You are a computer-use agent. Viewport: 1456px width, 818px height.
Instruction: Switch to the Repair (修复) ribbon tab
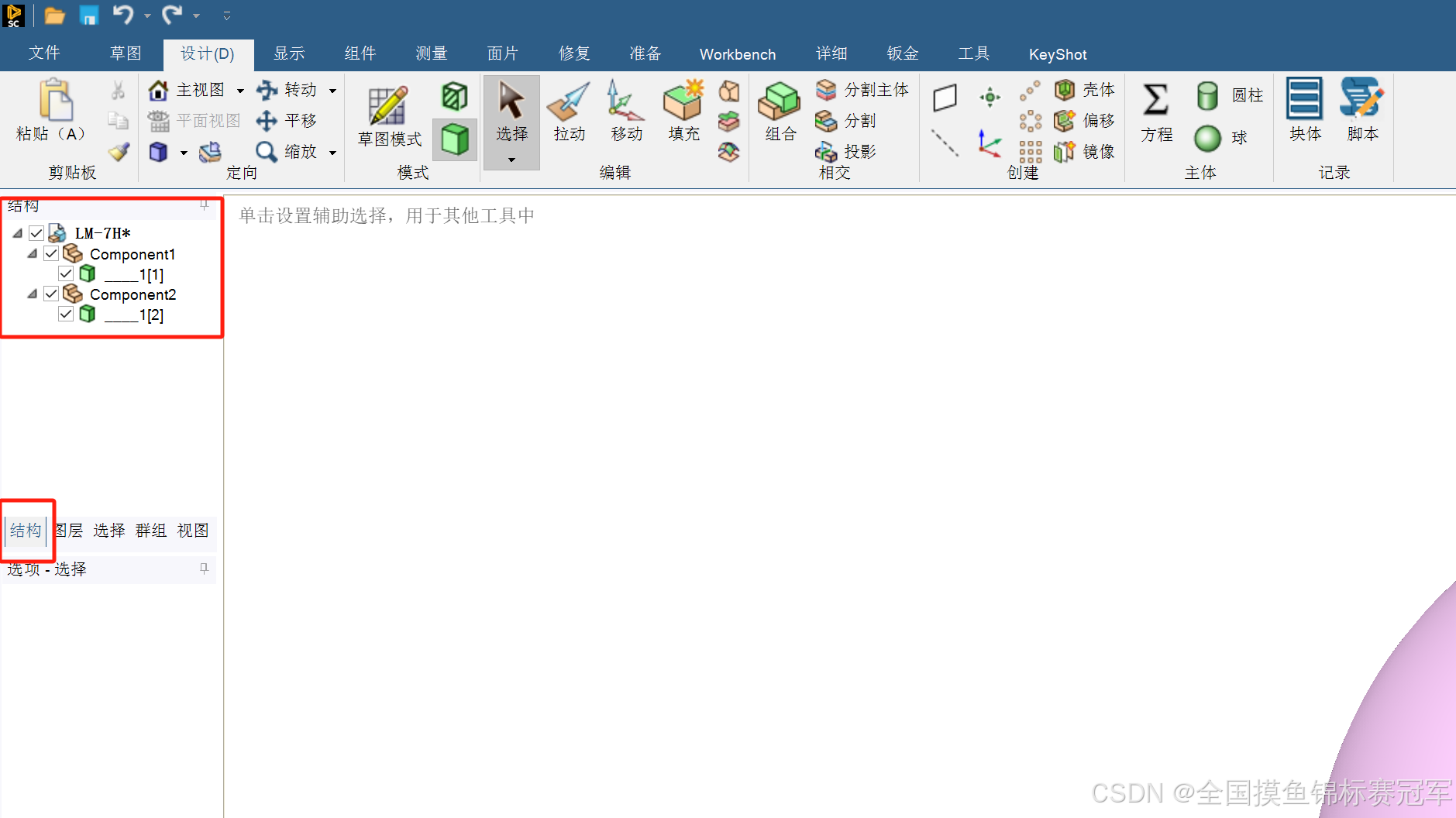[574, 53]
